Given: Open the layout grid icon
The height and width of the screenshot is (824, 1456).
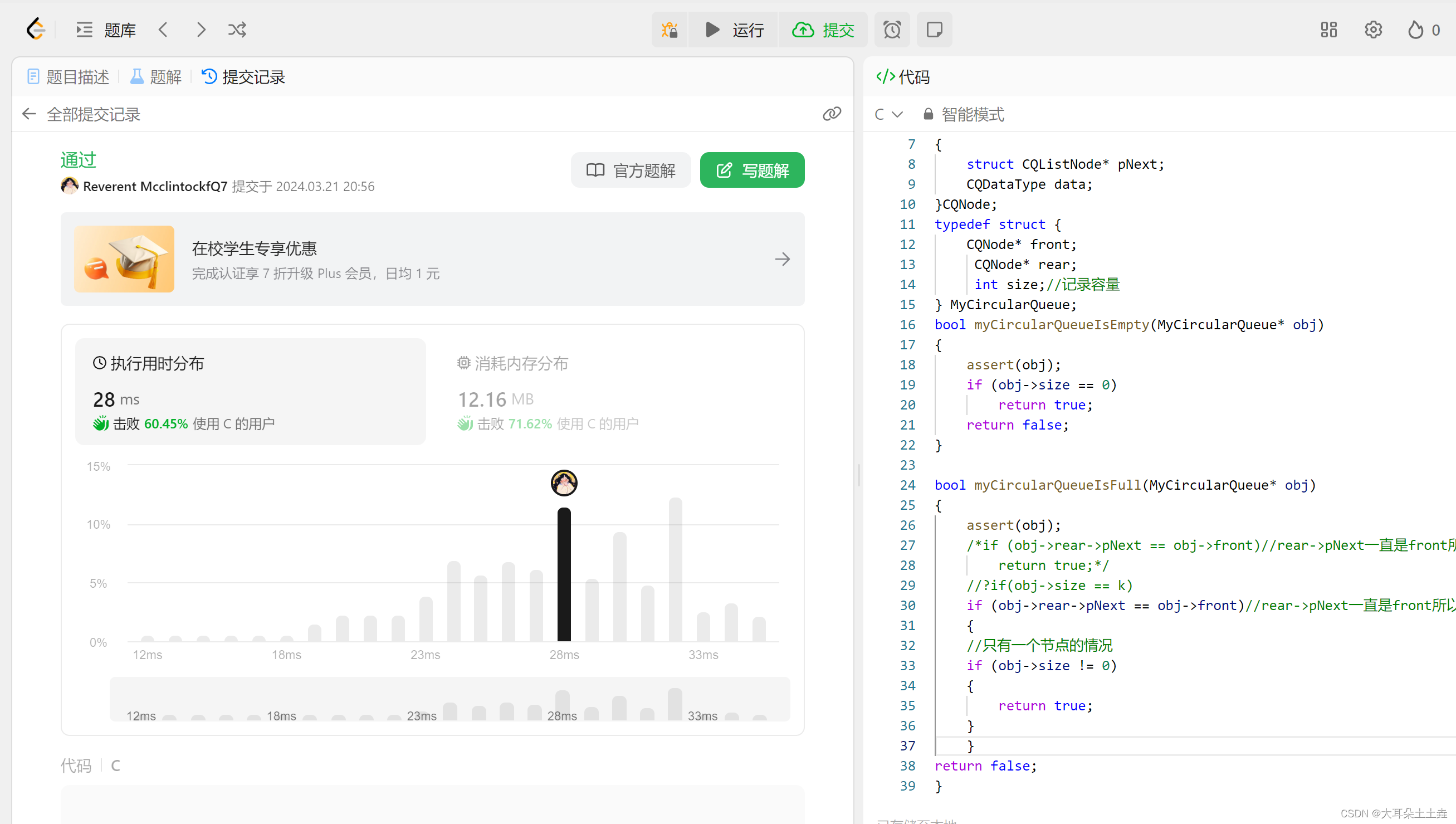Looking at the screenshot, I should point(1328,30).
